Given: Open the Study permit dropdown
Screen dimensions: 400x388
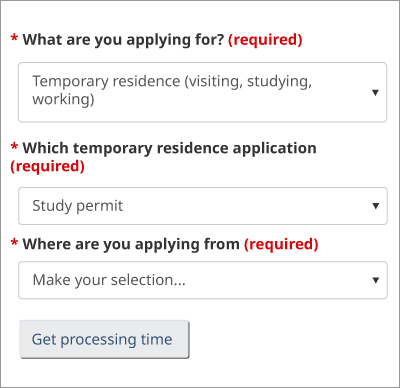Looking at the screenshot, I should pyautogui.click(x=203, y=206).
